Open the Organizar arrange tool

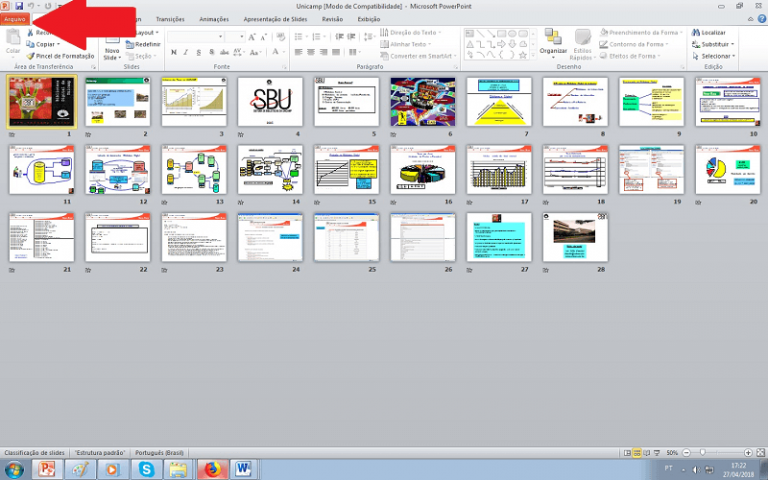pyautogui.click(x=553, y=40)
